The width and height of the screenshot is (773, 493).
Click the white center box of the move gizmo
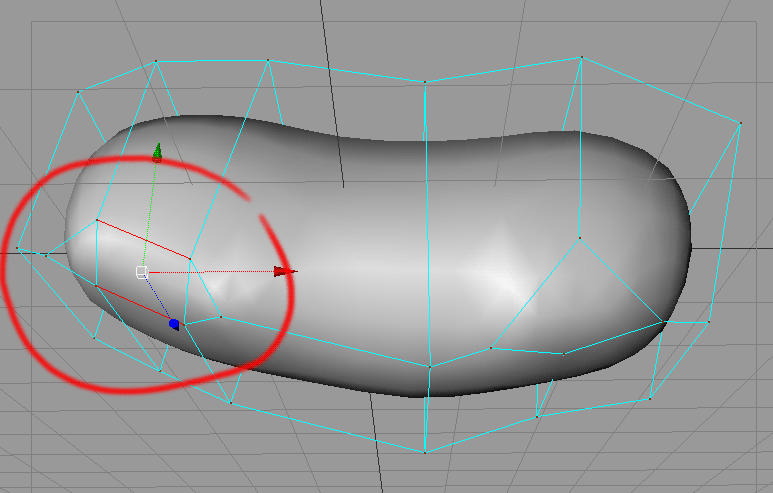click(x=142, y=272)
